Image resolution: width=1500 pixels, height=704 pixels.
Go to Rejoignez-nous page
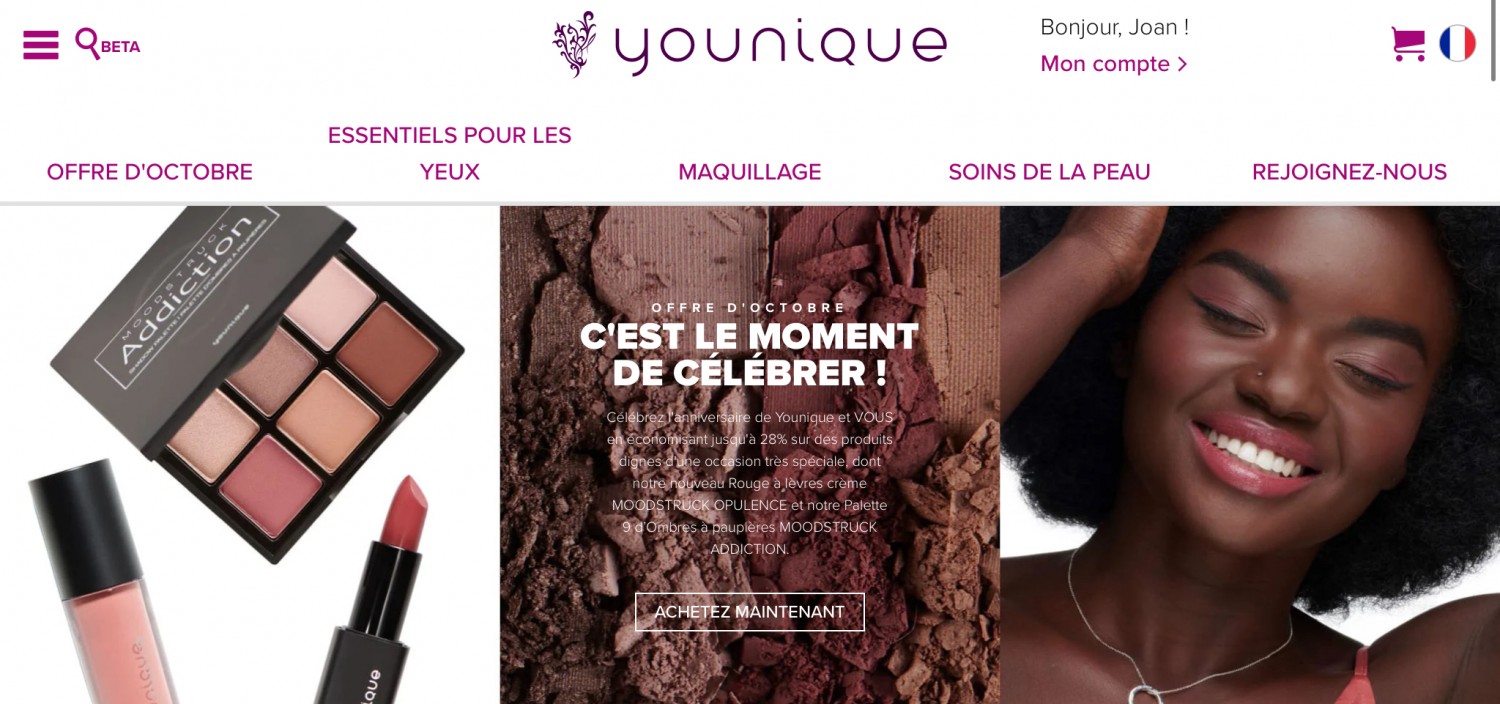click(x=1349, y=172)
